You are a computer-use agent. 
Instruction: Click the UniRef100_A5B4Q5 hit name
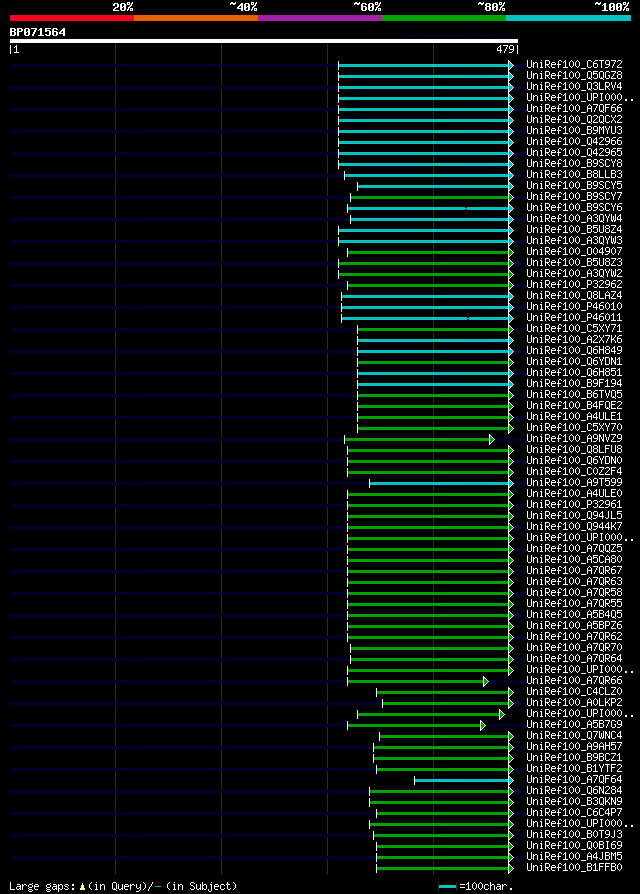click(574, 615)
